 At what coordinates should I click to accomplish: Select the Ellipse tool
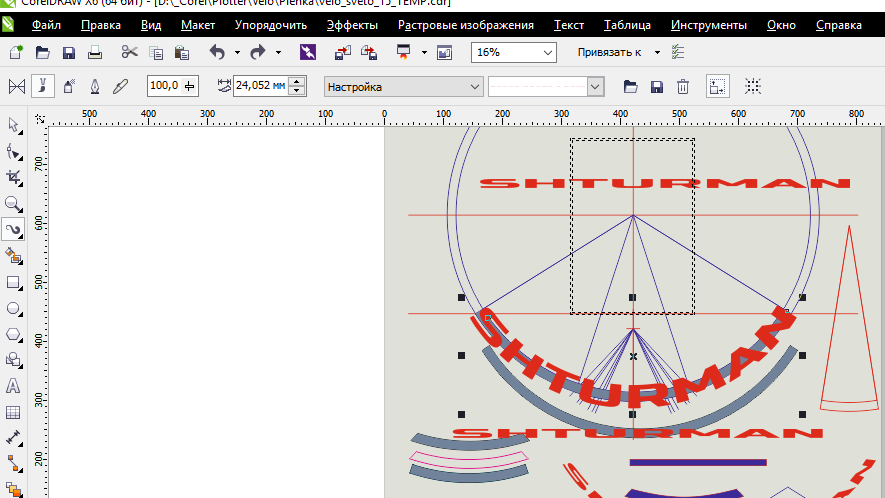pos(13,309)
